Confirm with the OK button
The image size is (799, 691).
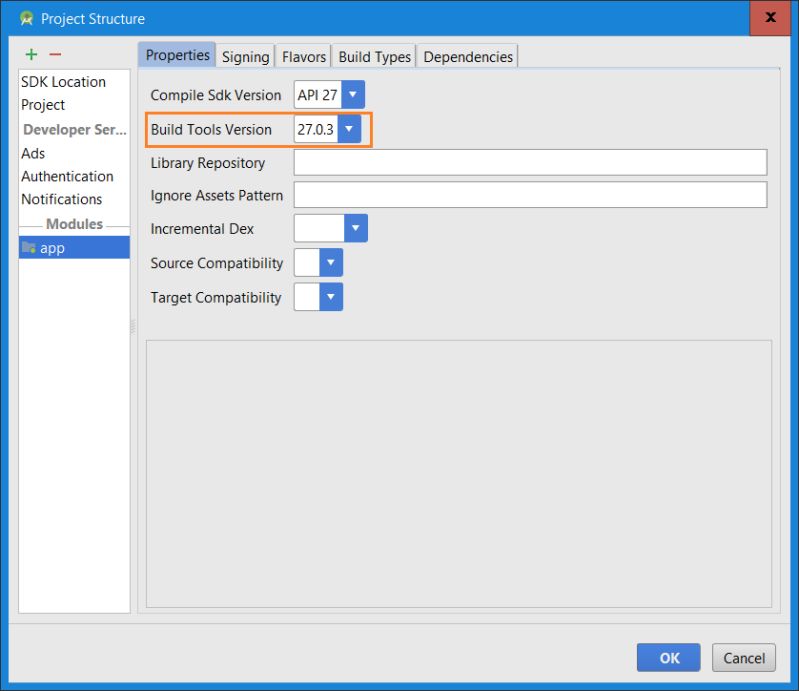669,657
